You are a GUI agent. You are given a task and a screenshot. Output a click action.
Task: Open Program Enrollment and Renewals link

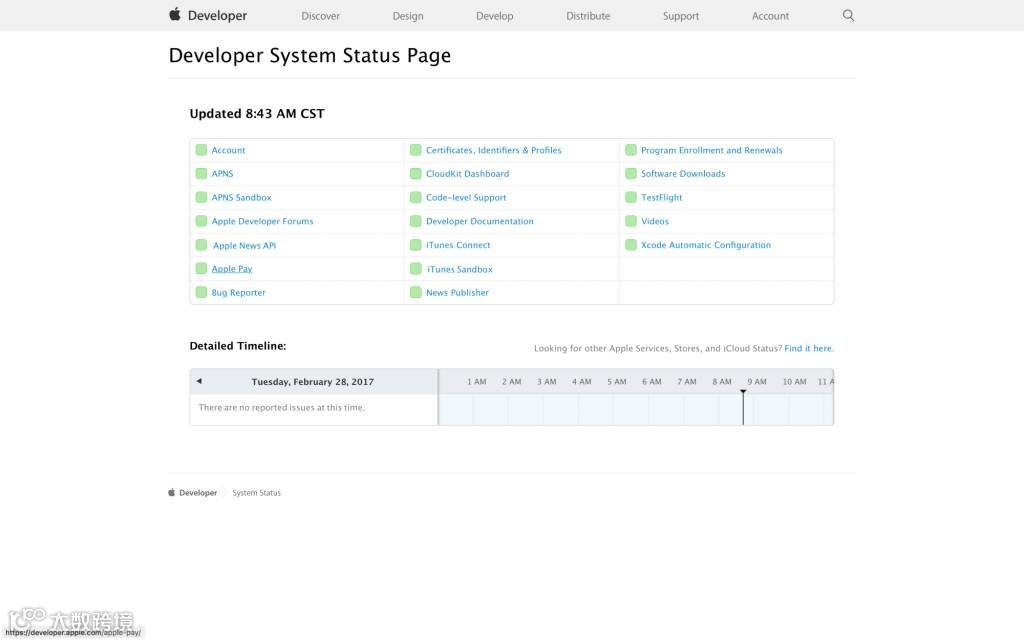(x=711, y=150)
